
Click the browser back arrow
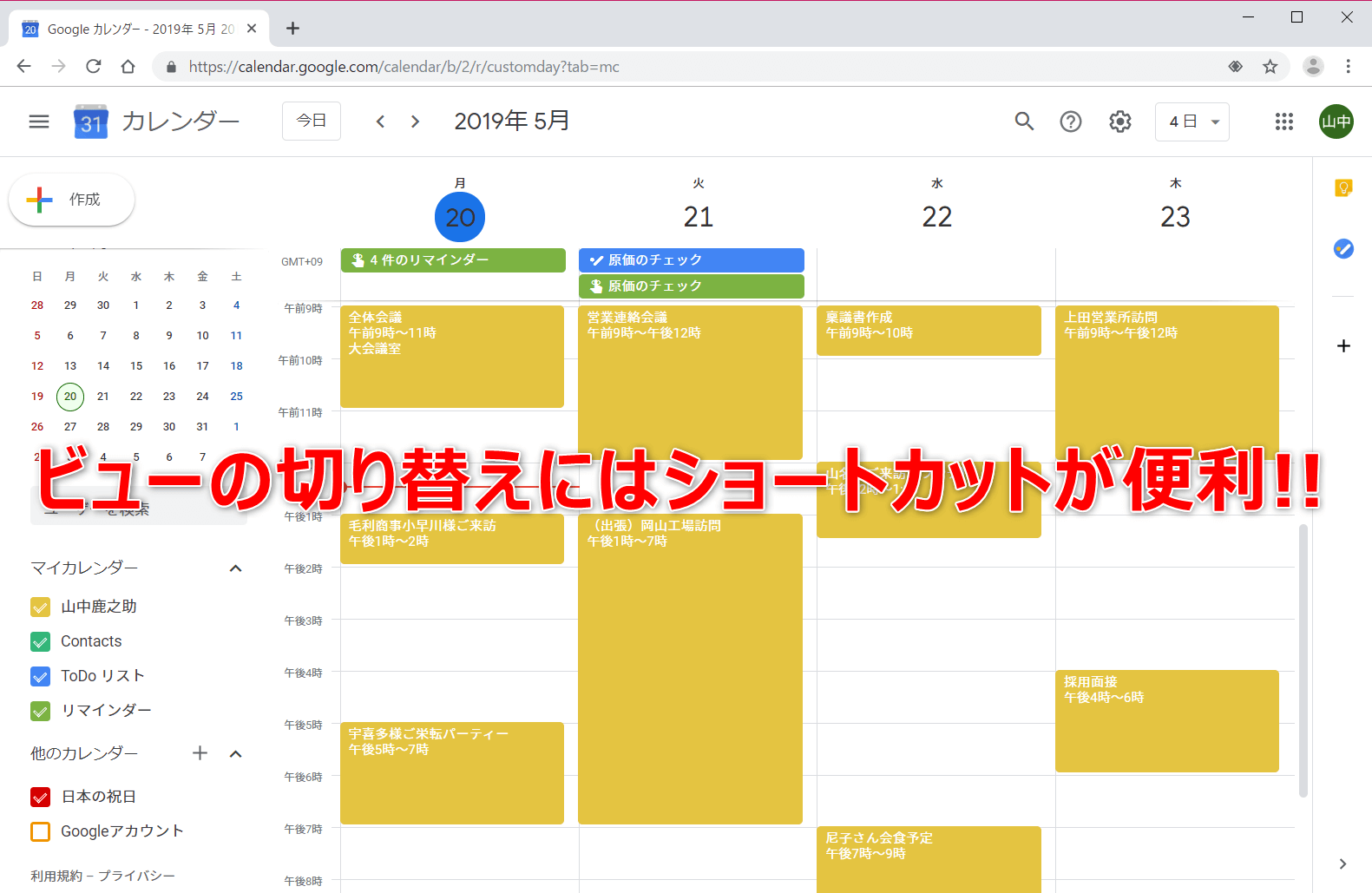pyautogui.click(x=23, y=66)
